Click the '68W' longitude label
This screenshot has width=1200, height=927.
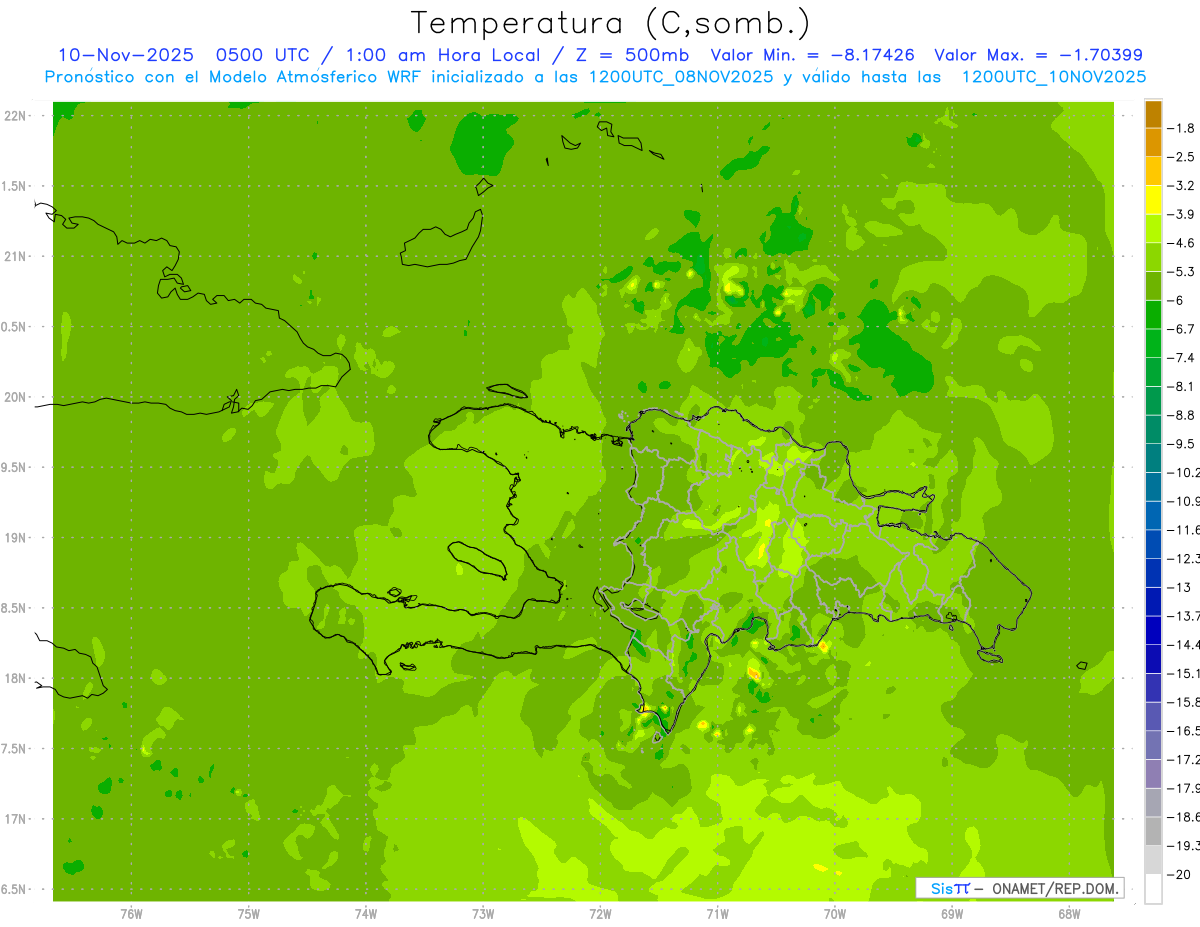point(1069,914)
